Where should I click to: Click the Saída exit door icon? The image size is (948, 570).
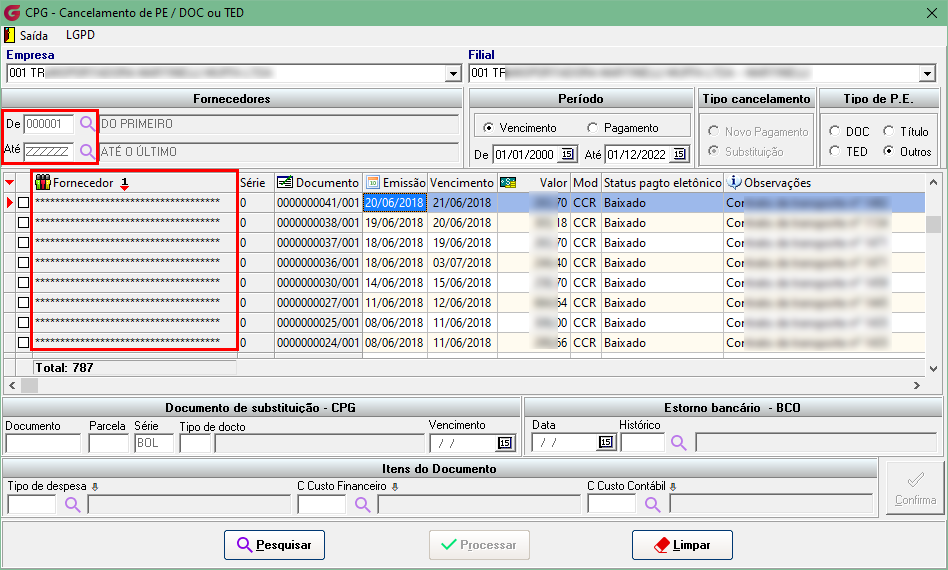(10, 35)
